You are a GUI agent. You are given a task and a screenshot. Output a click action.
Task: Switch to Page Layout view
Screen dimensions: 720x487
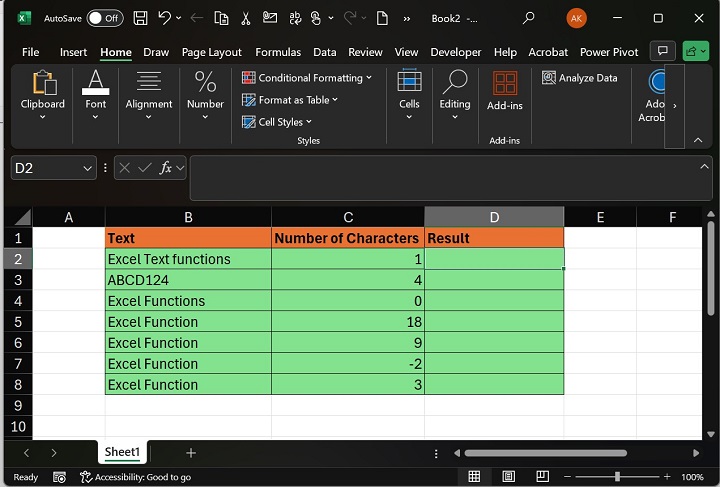tap(507, 477)
